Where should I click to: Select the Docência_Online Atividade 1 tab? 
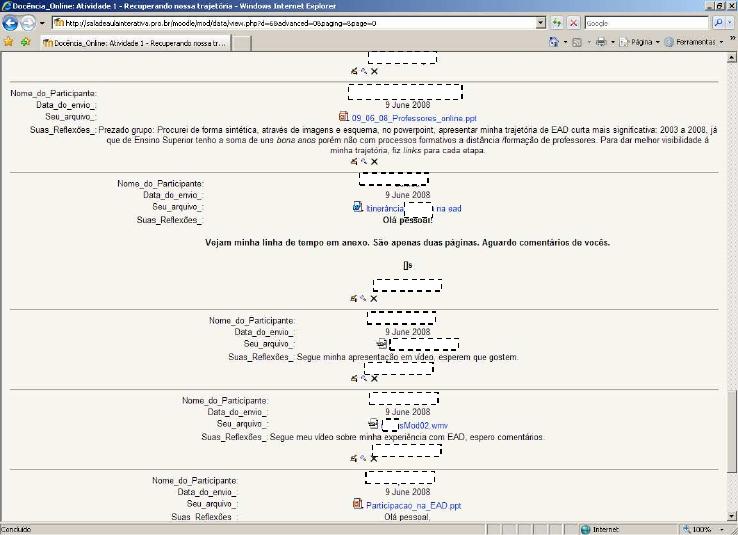pyautogui.click(x=135, y=43)
